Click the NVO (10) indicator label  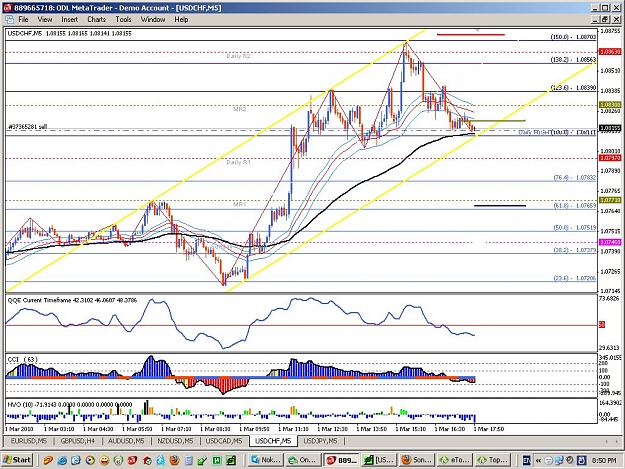(70, 404)
